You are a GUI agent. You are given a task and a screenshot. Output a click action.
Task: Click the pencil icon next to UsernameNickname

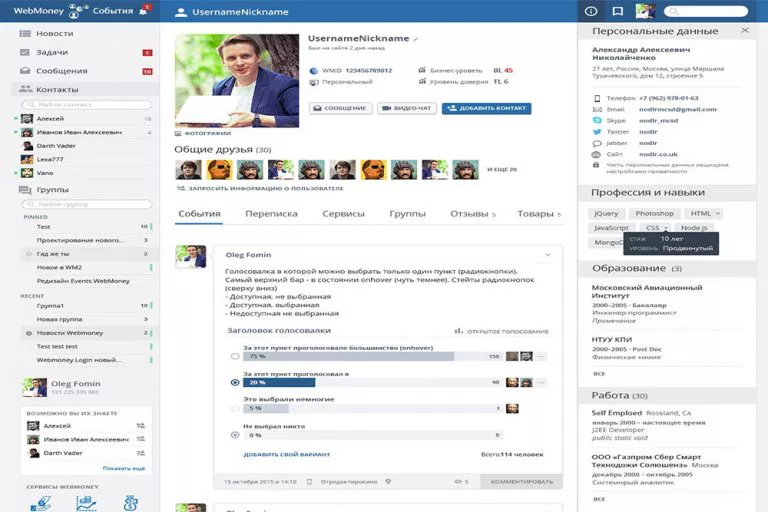point(415,39)
